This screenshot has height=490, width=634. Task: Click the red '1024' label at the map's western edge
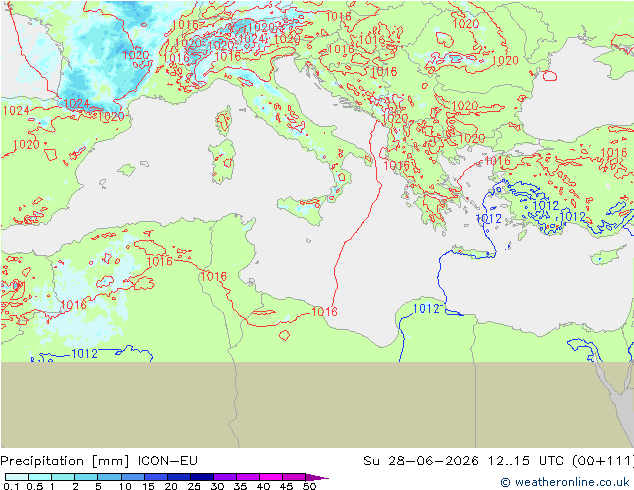[15, 110]
